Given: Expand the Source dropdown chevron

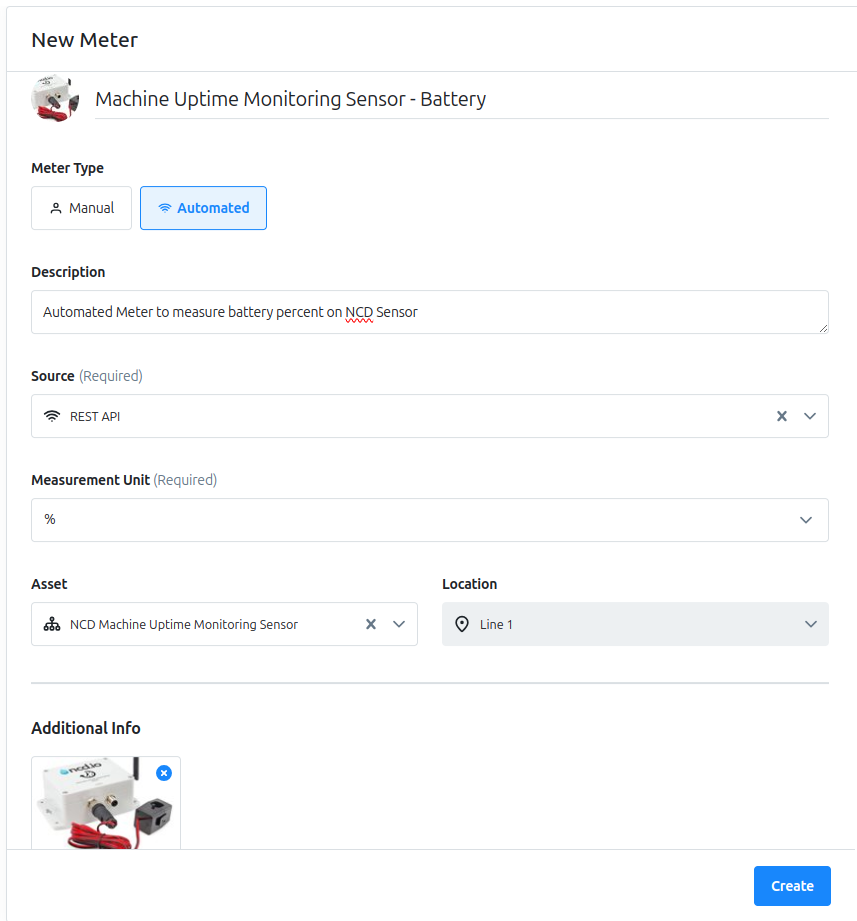Looking at the screenshot, I should click(x=810, y=416).
